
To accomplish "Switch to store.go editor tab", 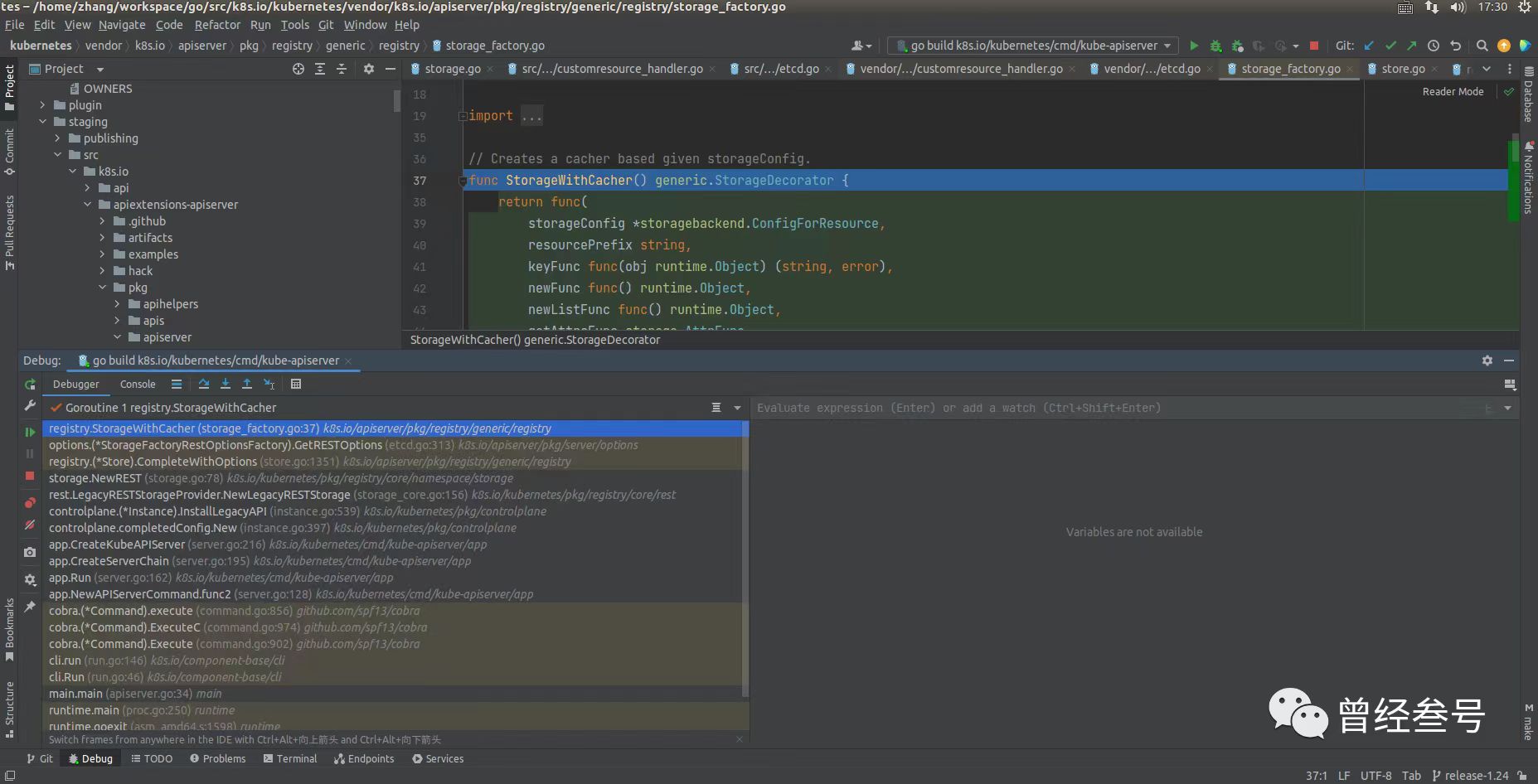I will [x=1403, y=69].
